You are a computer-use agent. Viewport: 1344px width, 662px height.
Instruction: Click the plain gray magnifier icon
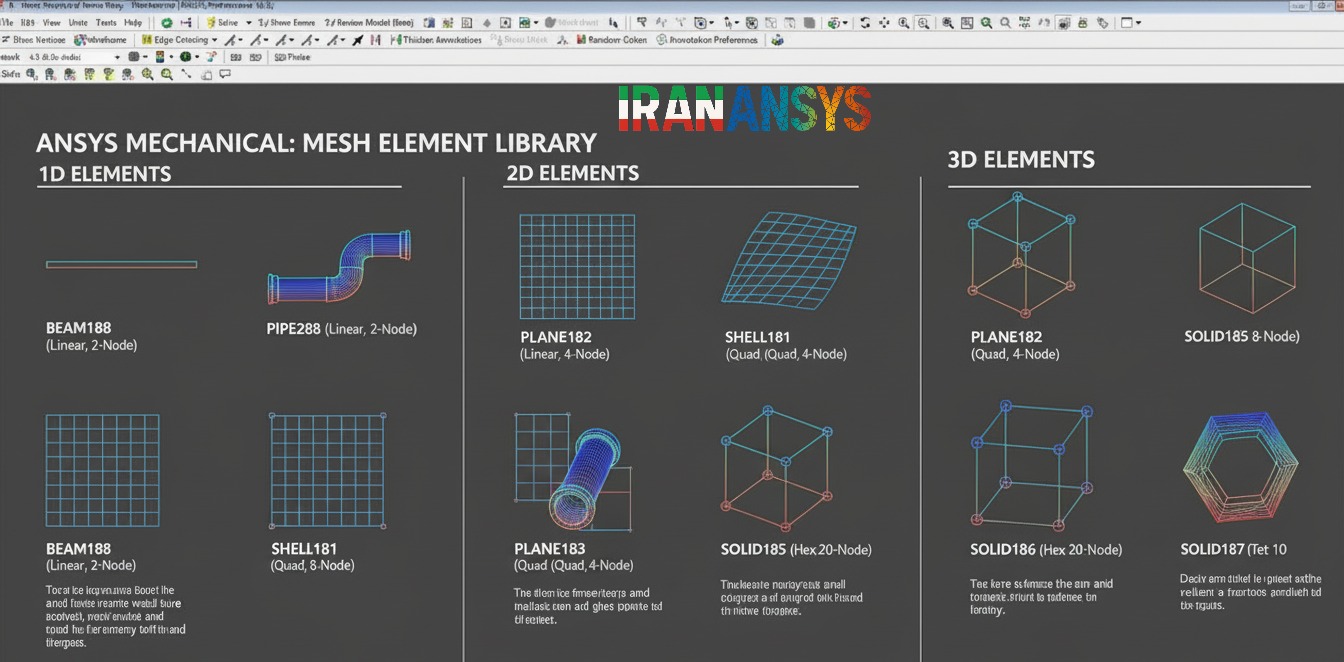pos(1005,23)
